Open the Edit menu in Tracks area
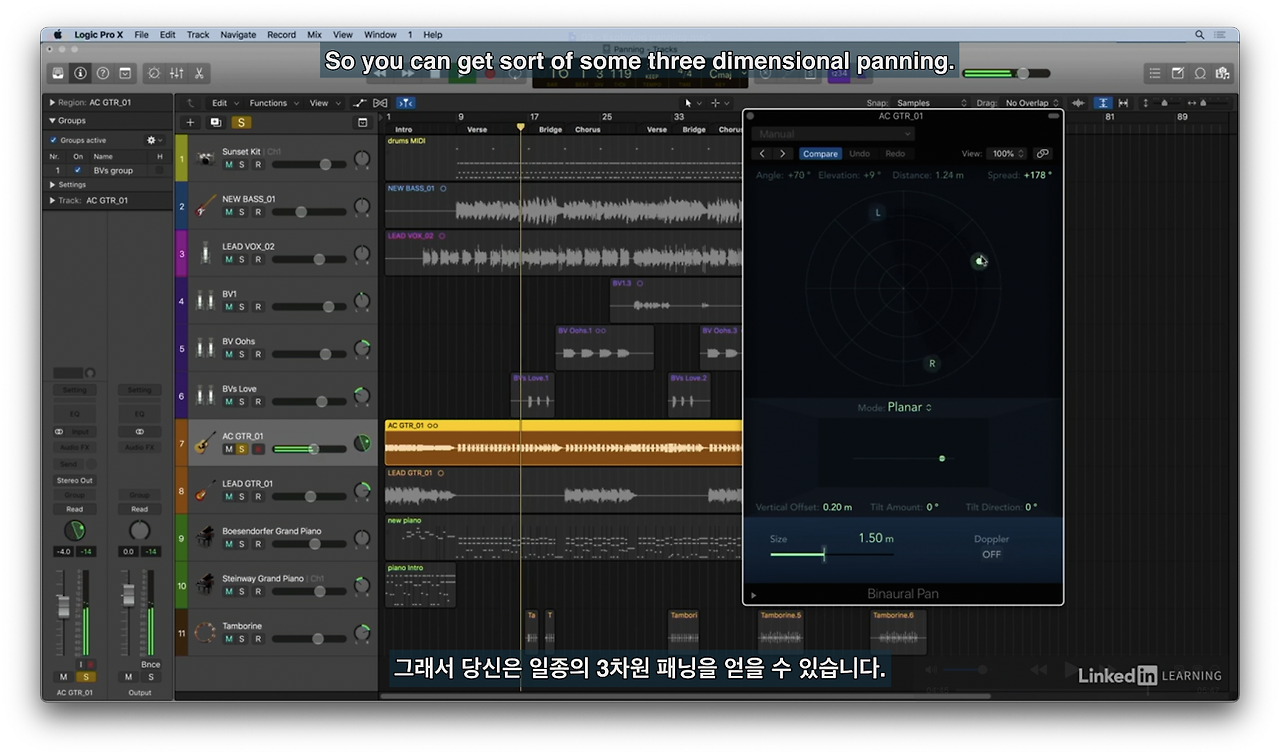Image resolution: width=1280 pixels, height=756 pixels. (223, 103)
